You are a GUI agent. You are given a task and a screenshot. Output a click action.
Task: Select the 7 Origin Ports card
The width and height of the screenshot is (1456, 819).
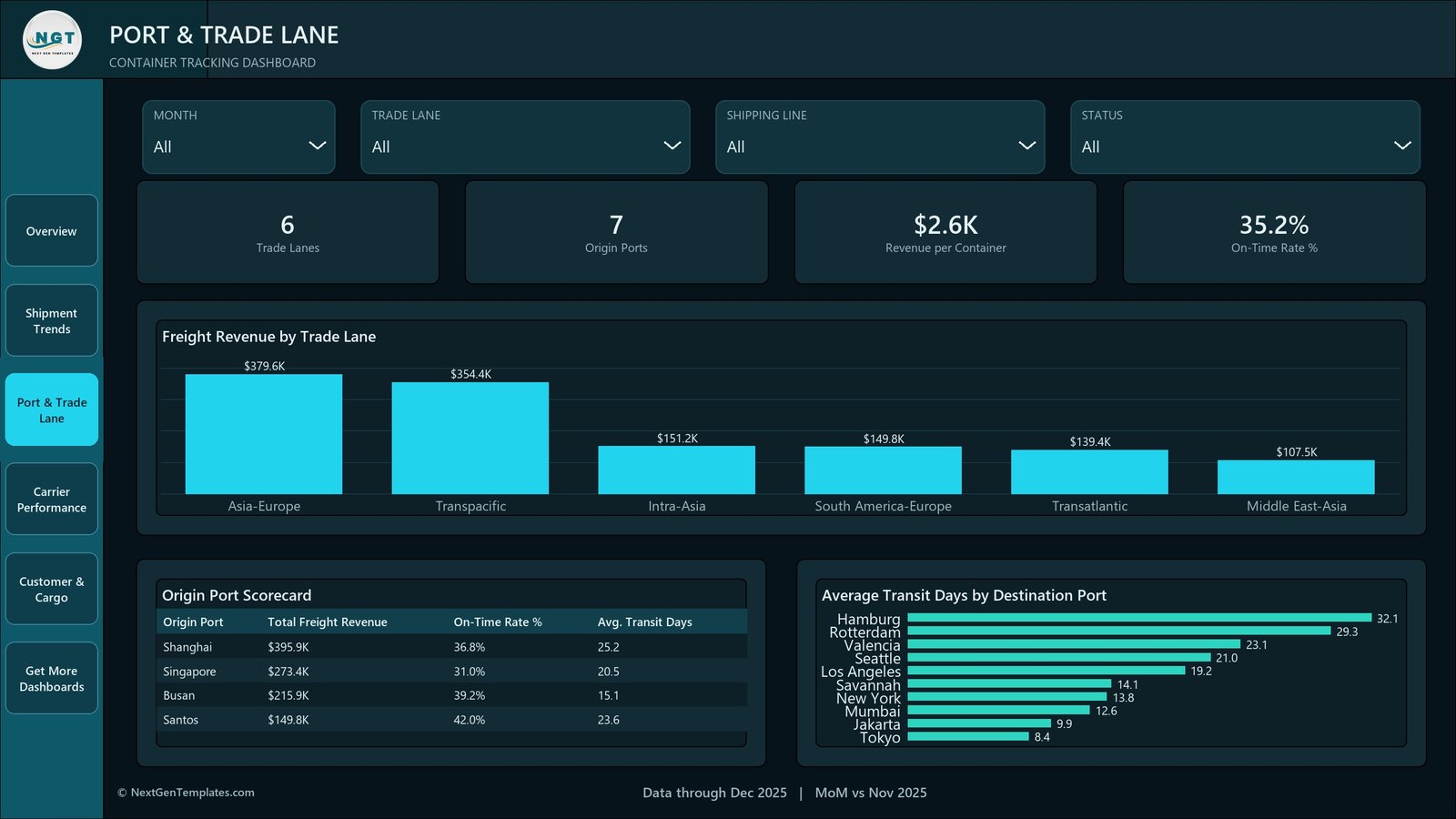[616, 233]
